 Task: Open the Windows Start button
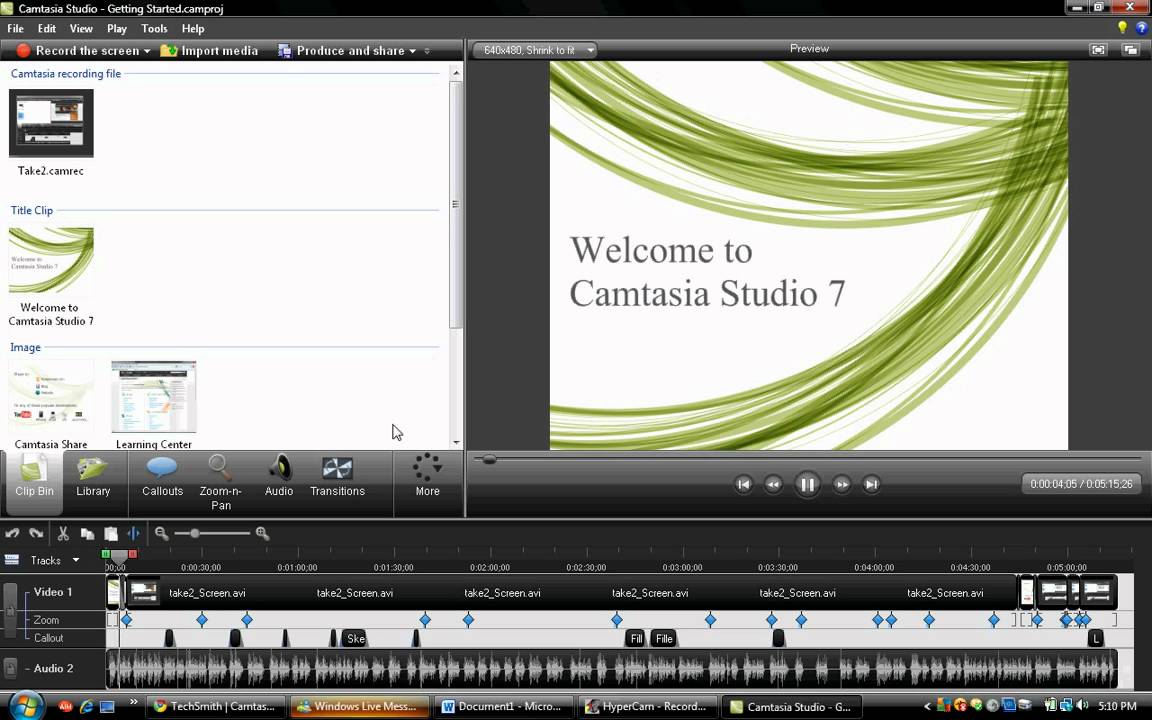coord(26,706)
